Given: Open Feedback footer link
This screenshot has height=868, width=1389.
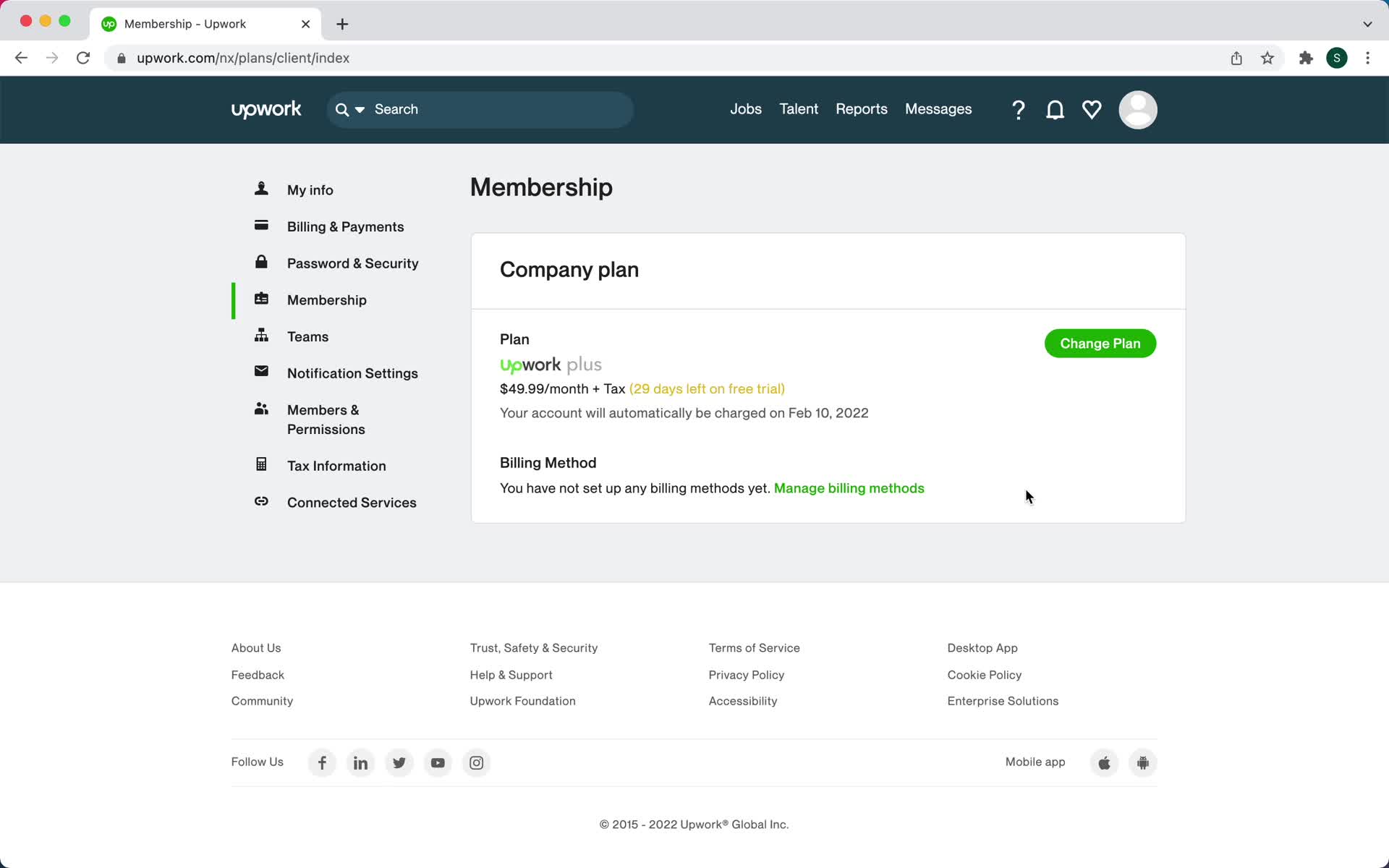Looking at the screenshot, I should pyautogui.click(x=258, y=675).
